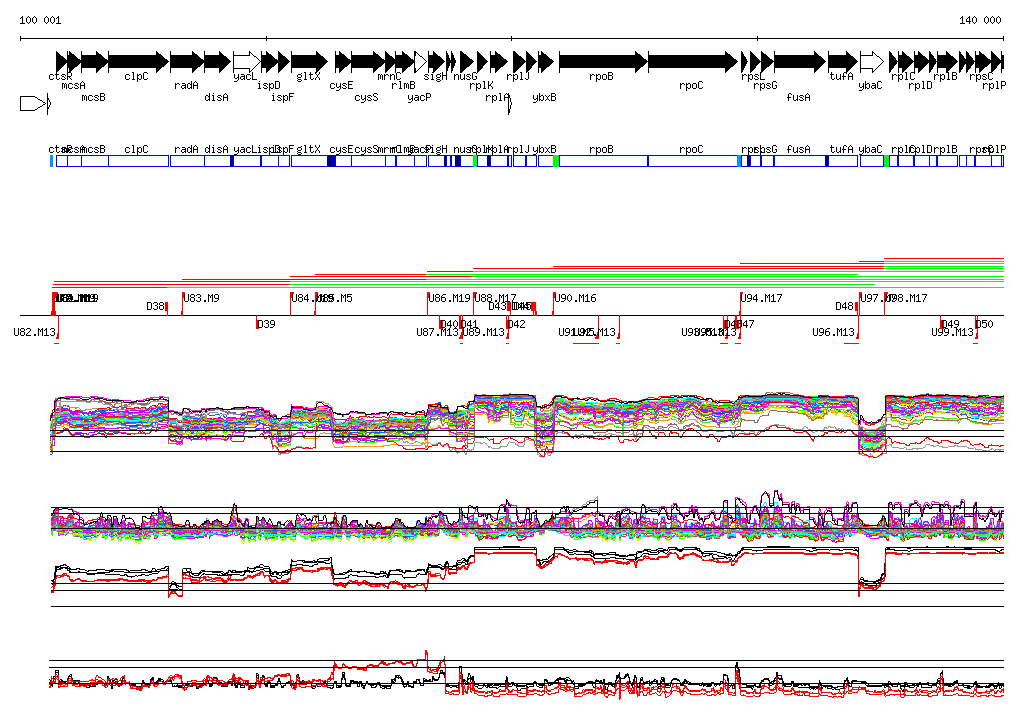Click the white arrow below ctsR
This screenshot has width=1024, height=714.
tap(33, 104)
